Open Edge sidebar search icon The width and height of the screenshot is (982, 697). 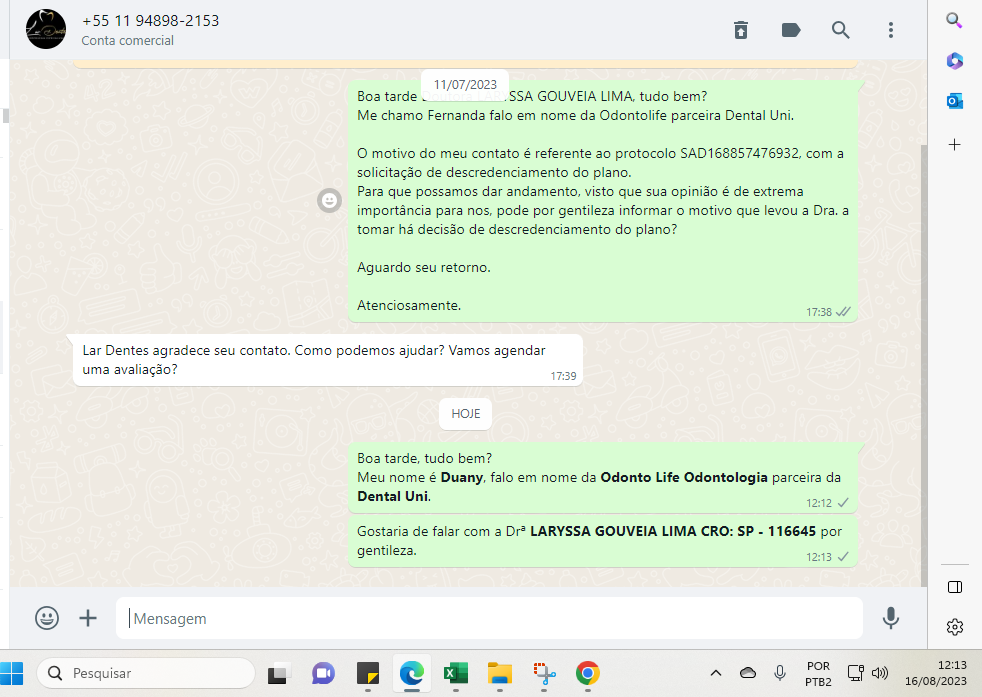tap(954, 20)
